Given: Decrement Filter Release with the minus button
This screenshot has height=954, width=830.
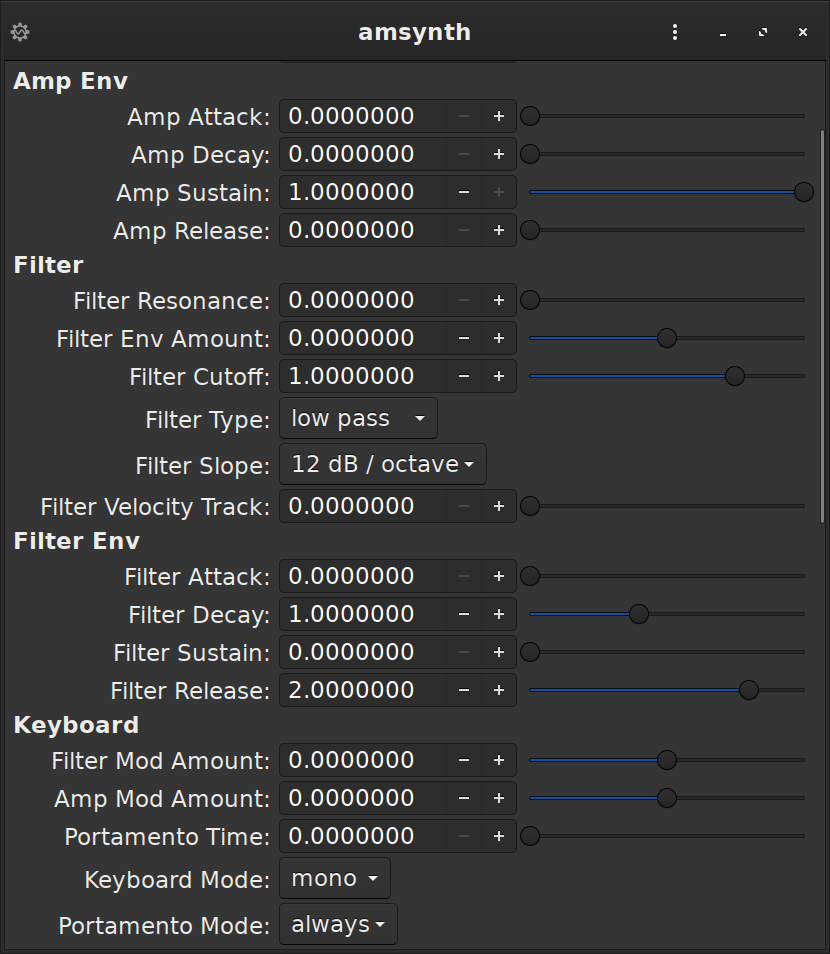Looking at the screenshot, I should point(464,691).
